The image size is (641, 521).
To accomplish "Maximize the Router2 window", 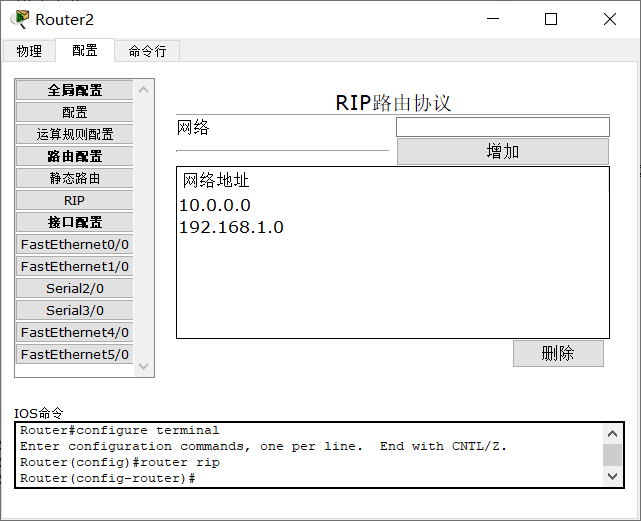I will point(551,19).
